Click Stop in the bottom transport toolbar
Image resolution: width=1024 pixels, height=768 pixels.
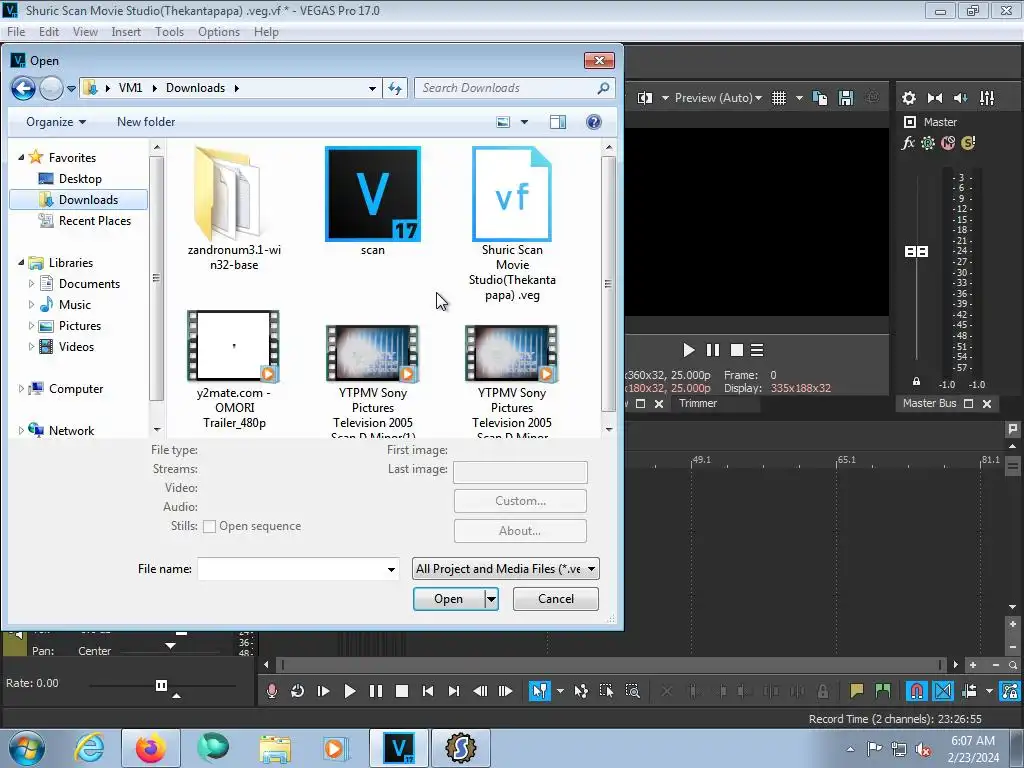point(402,691)
